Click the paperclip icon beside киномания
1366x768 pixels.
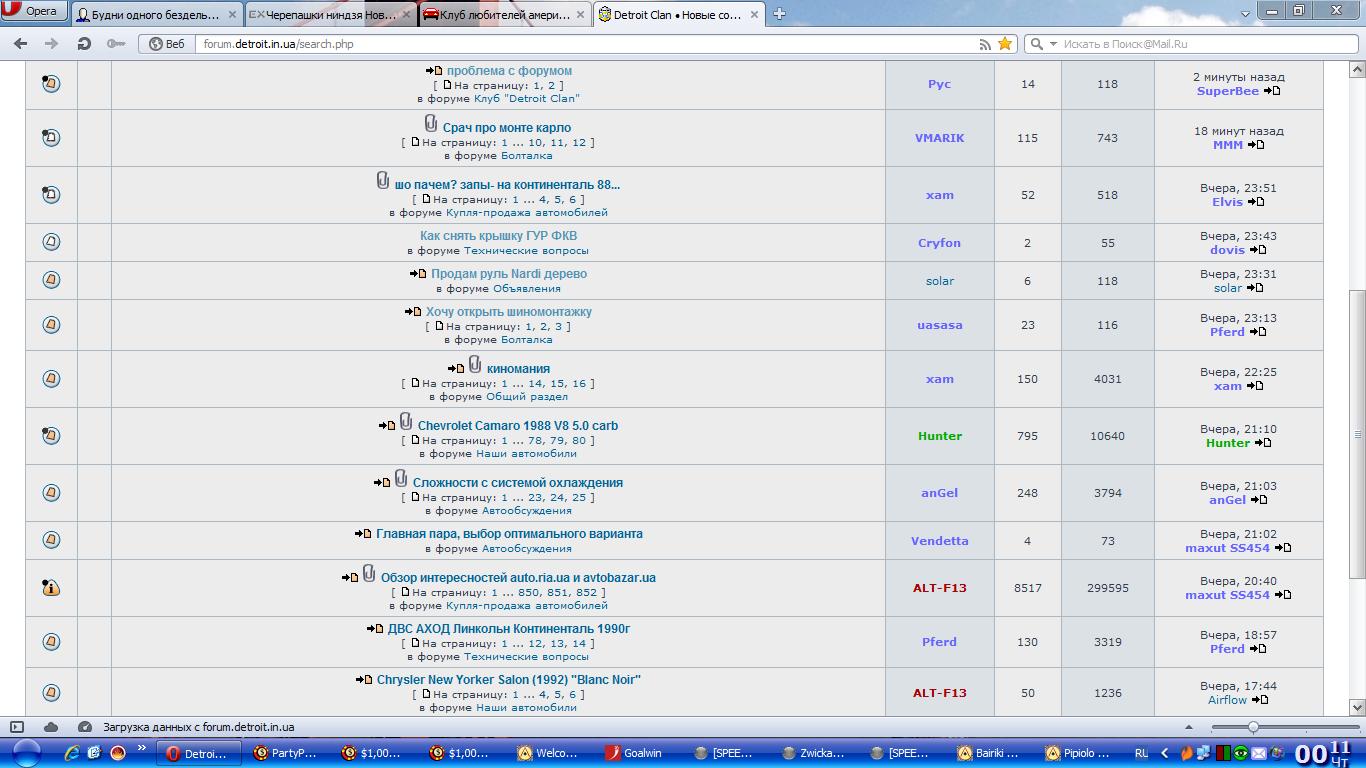(475, 365)
